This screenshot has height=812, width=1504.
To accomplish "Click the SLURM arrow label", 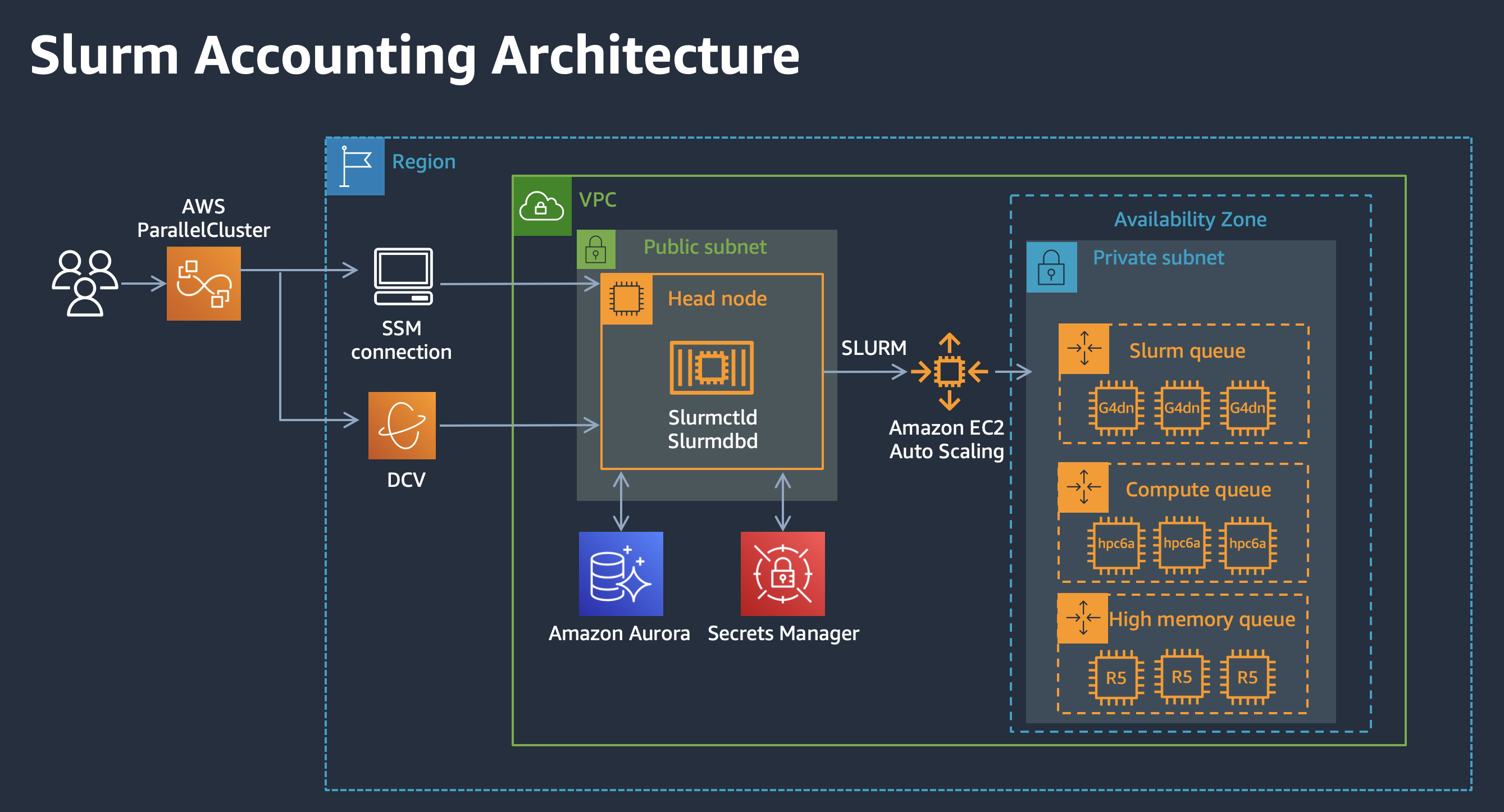I will pos(874,348).
